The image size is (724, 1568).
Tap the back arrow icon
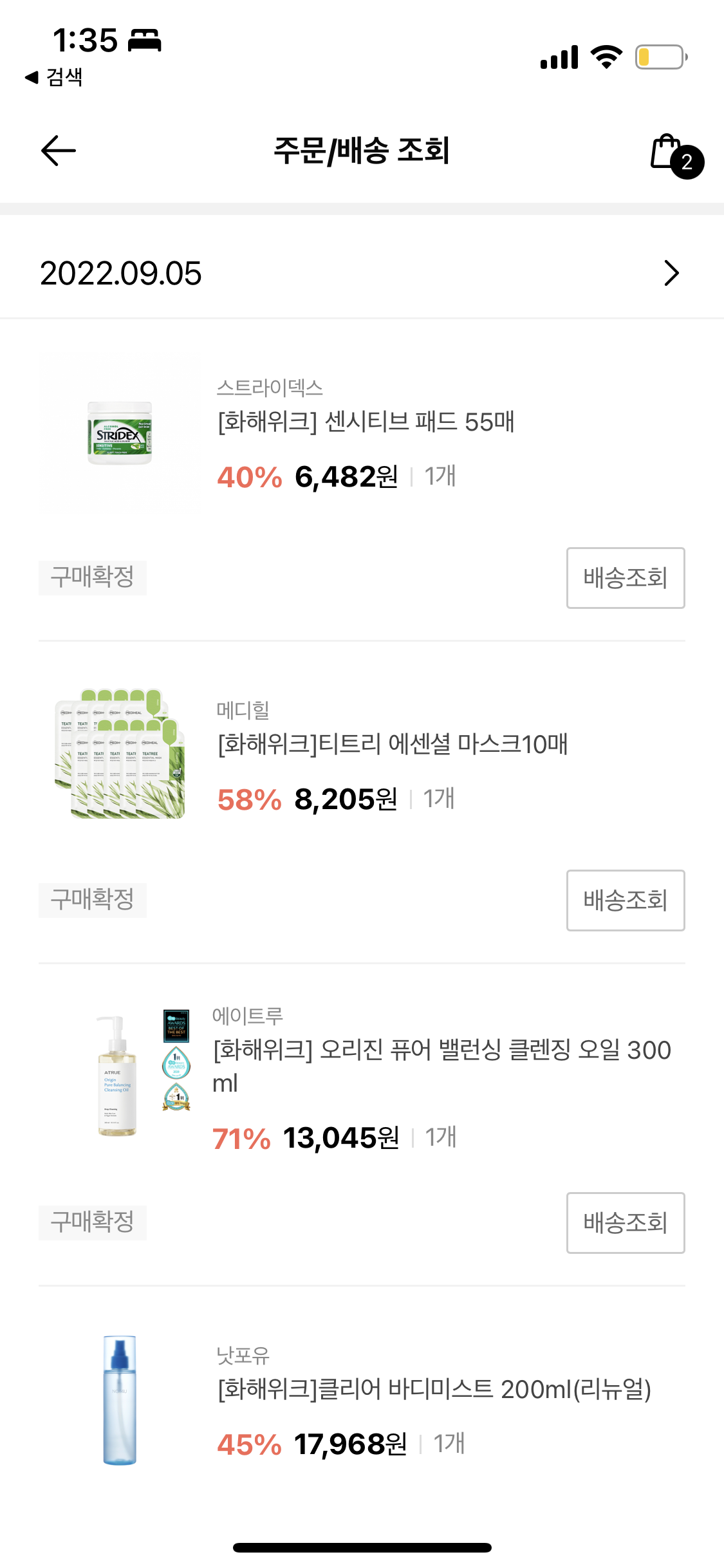(x=59, y=151)
